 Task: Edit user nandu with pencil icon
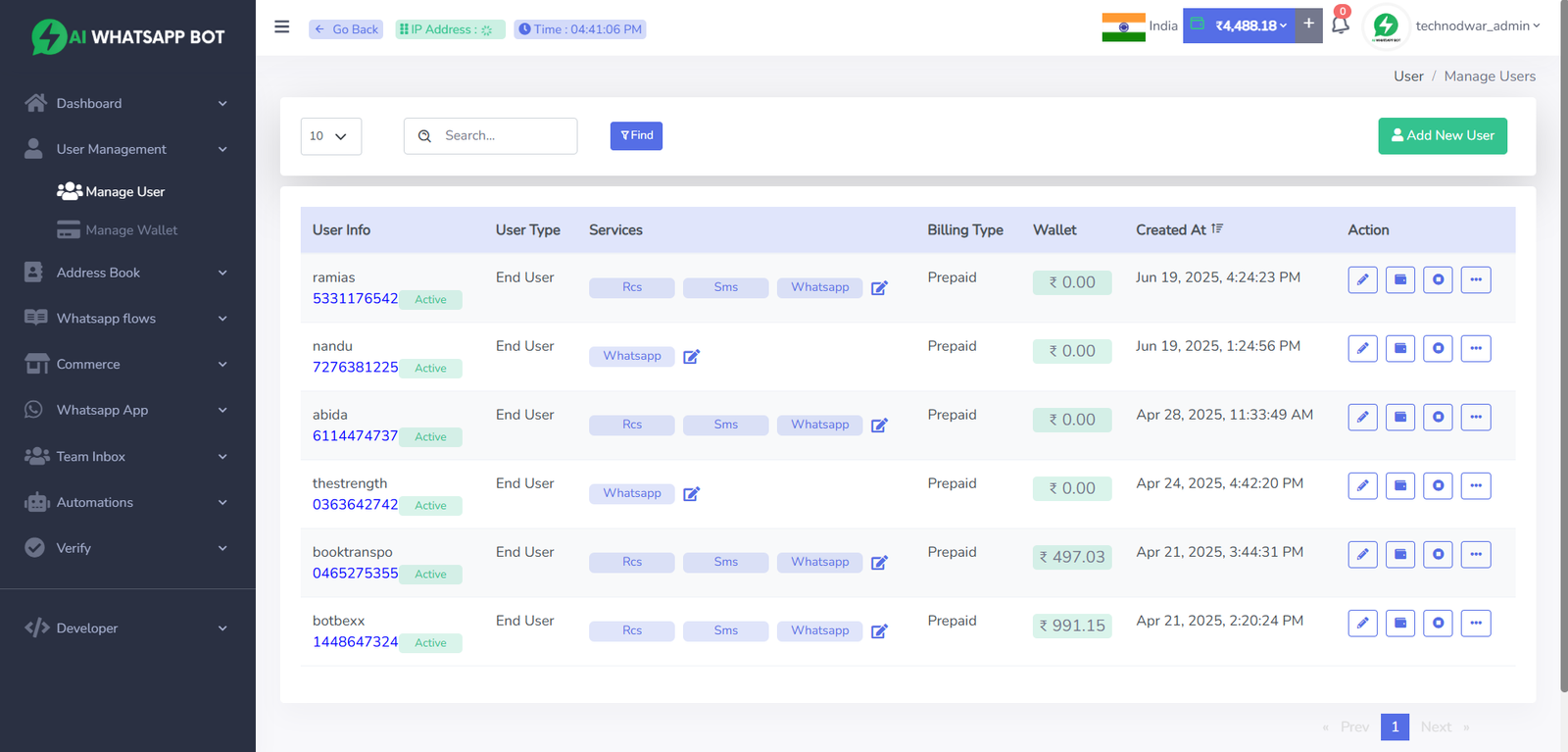click(x=1362, y=348)
